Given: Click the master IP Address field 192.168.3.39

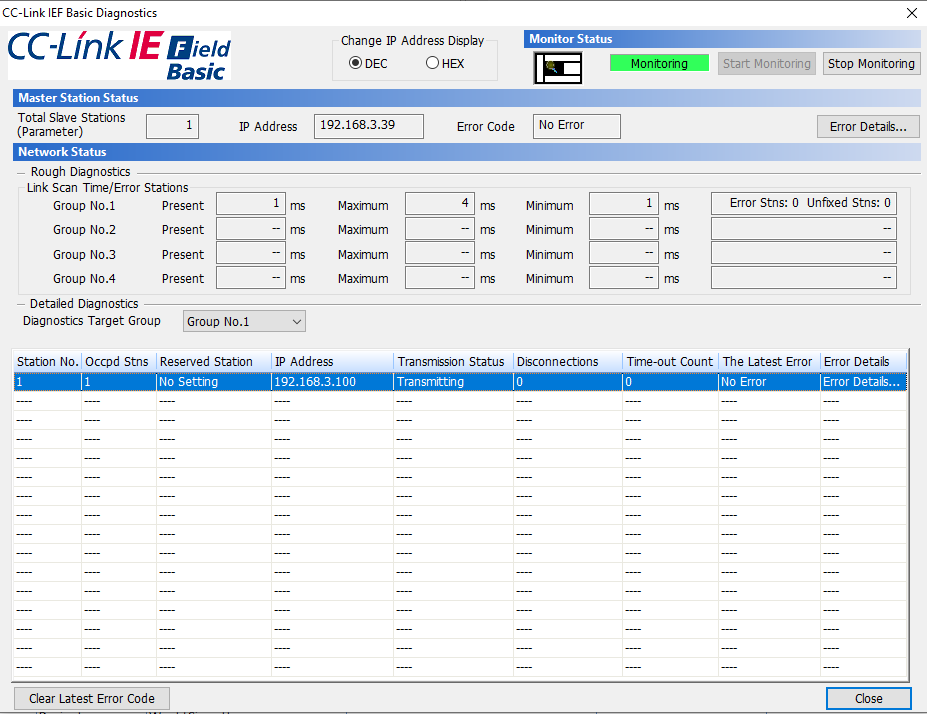Looking at the screenshot, I should 369,126.
